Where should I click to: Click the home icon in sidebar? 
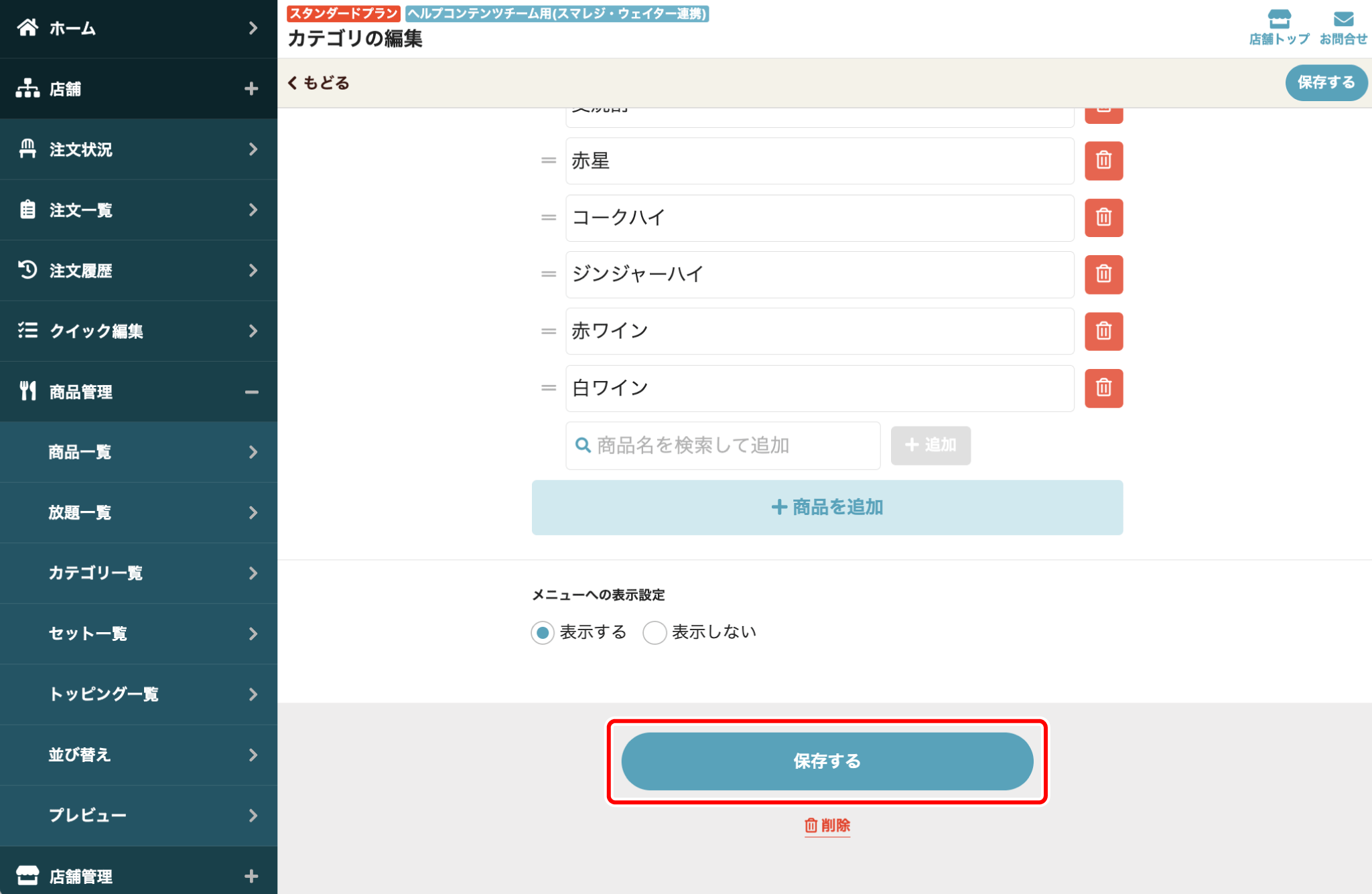pyautogui.click(x=27, y=27)
